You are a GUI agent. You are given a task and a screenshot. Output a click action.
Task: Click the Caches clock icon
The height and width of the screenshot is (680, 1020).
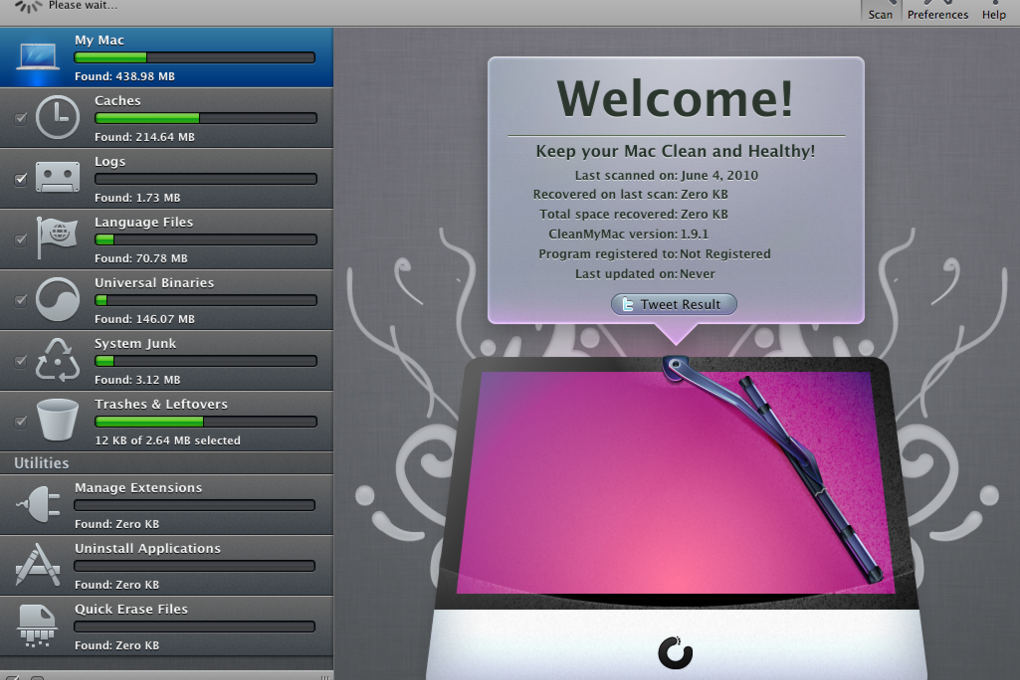click(57, 117)
